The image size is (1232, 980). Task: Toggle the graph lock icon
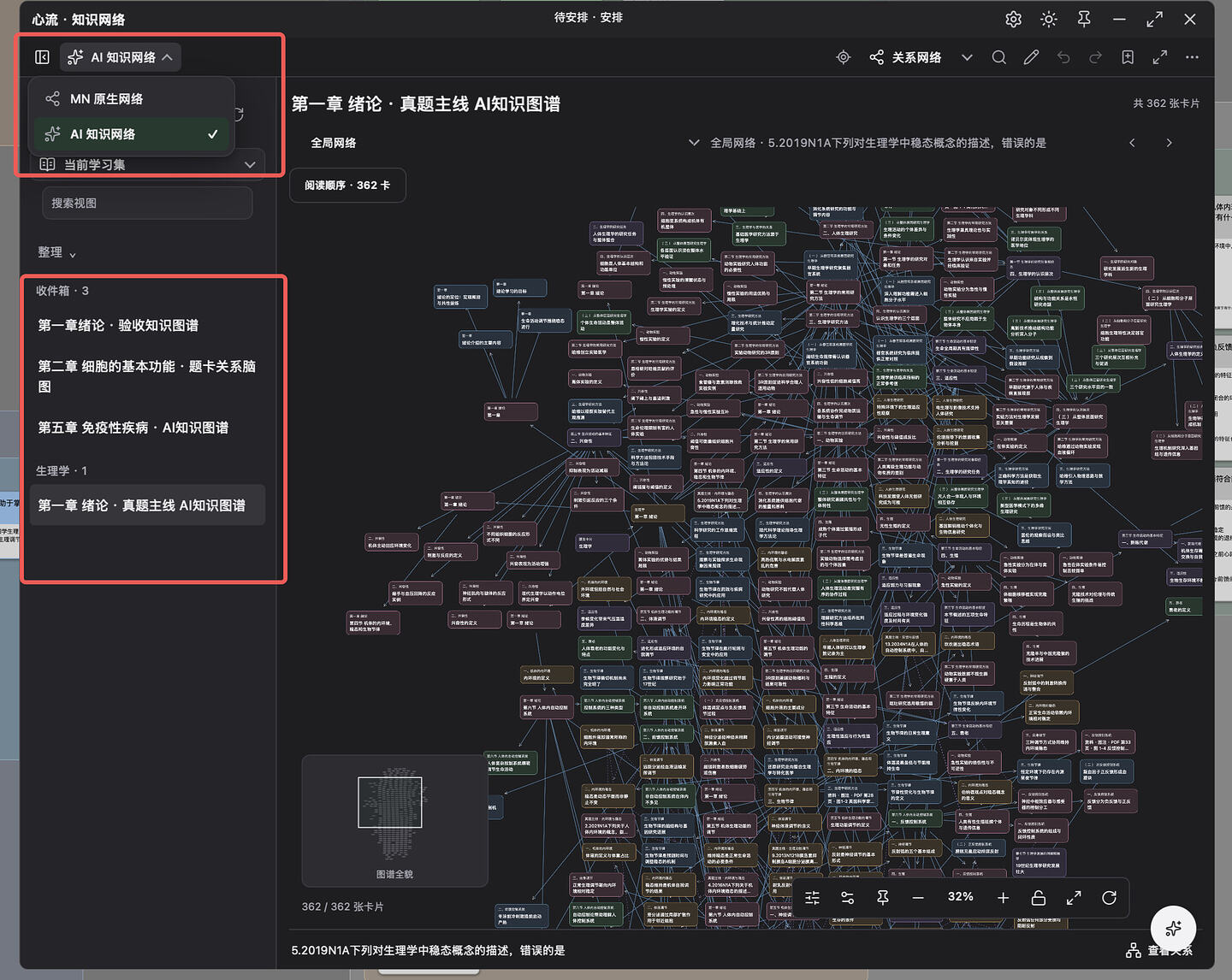click(x=1039, y=898)
